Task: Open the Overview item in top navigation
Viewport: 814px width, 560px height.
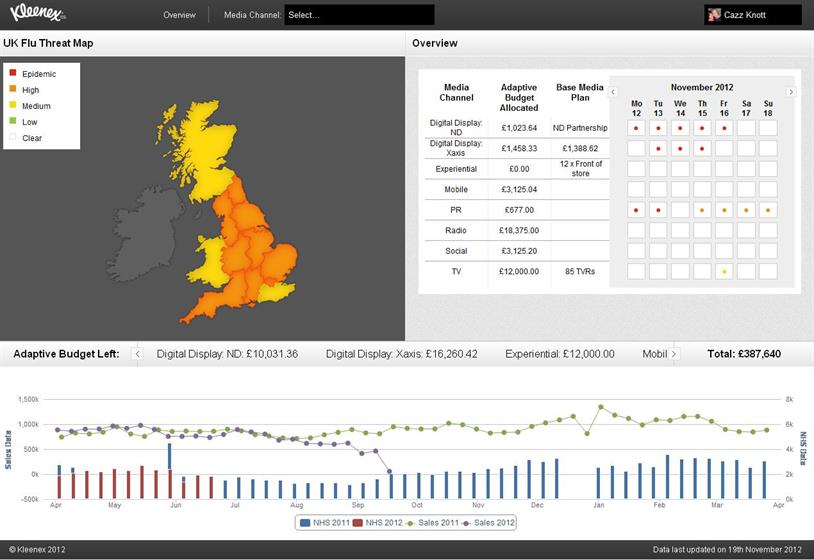Action: click(179, 15)
